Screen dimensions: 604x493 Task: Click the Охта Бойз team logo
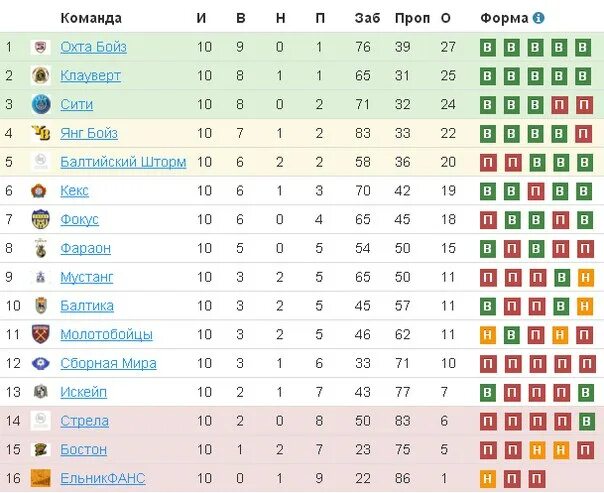pos(41,47)
